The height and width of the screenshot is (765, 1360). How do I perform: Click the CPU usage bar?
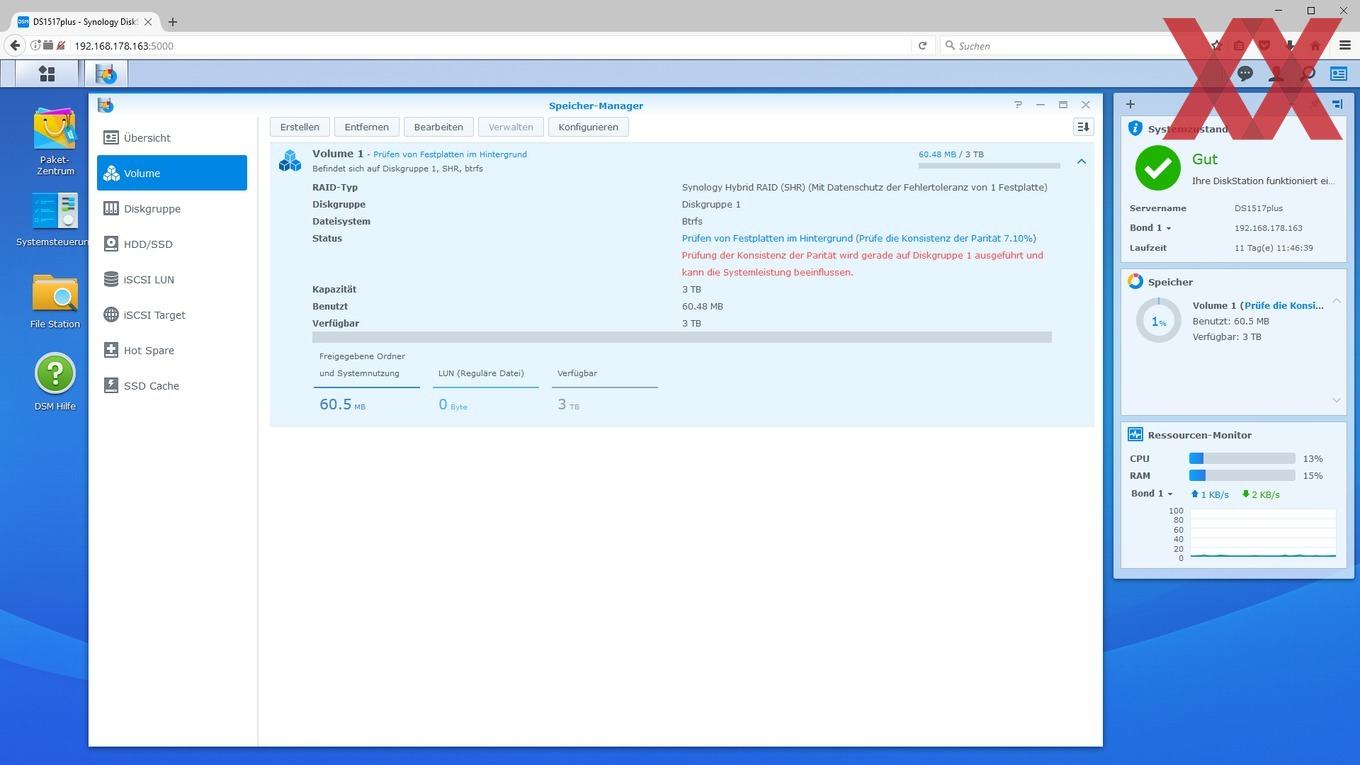point(1242,459)
